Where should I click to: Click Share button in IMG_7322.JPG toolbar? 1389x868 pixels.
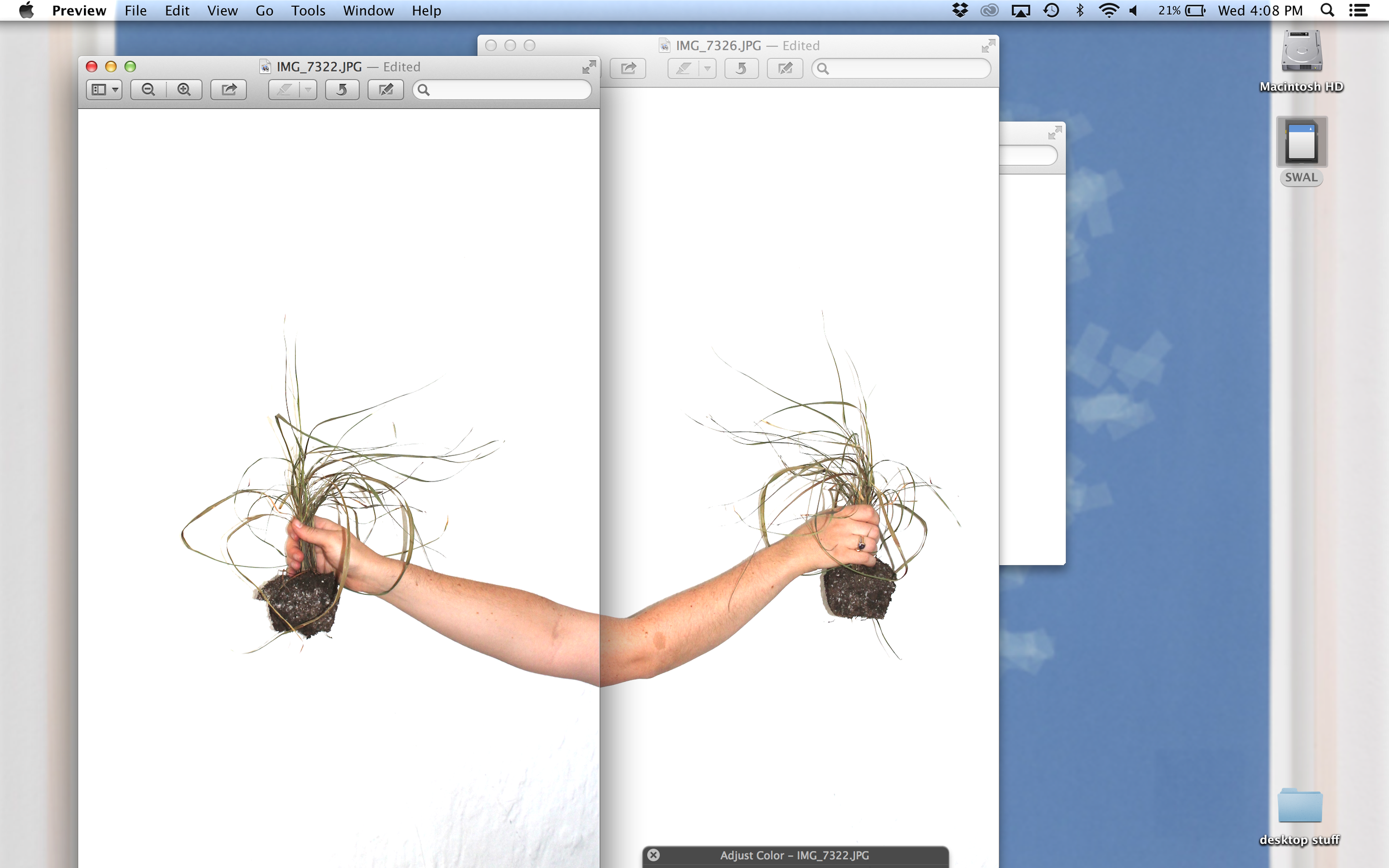(x=228, y=89)
